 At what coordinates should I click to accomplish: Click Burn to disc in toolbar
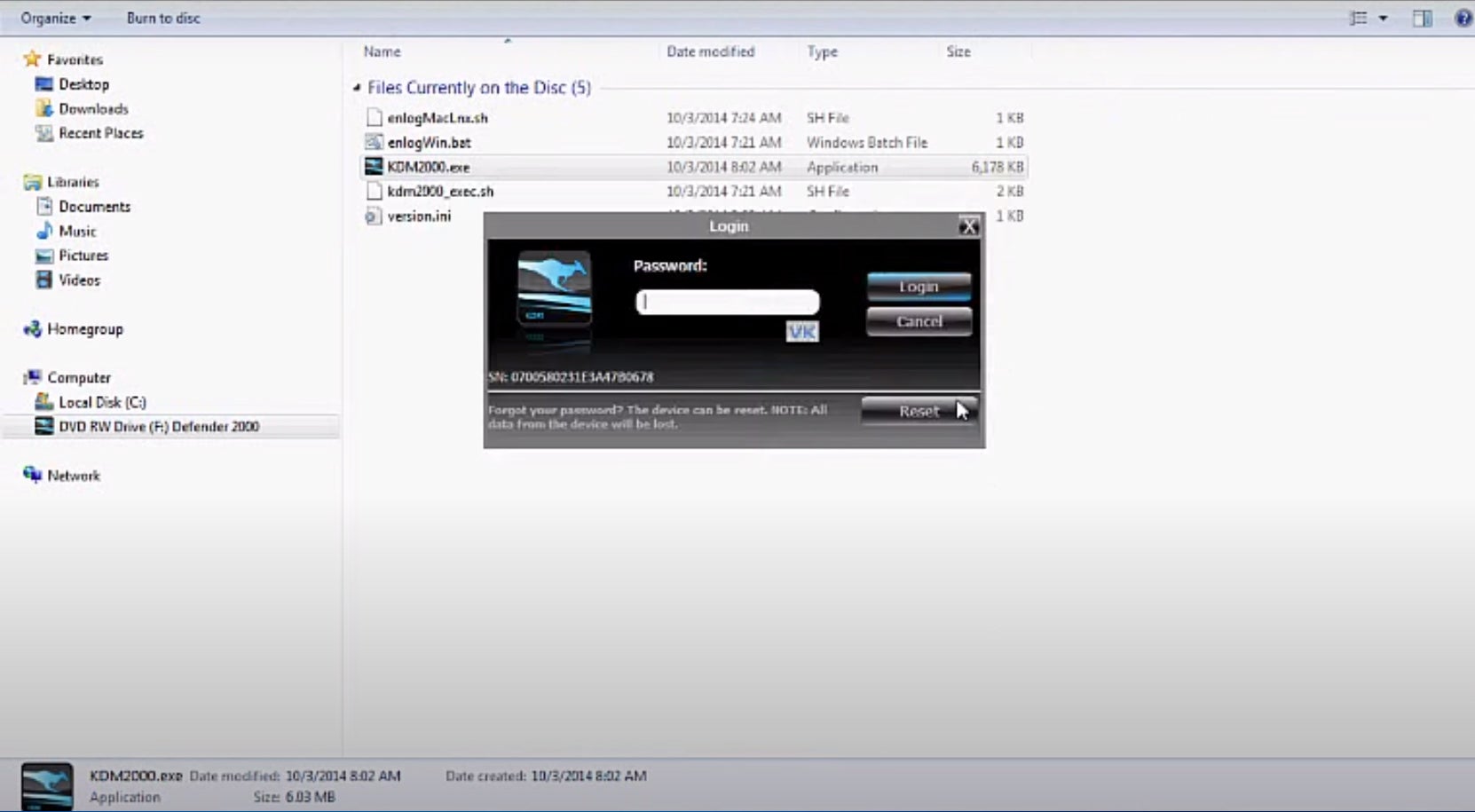(163, 18)
